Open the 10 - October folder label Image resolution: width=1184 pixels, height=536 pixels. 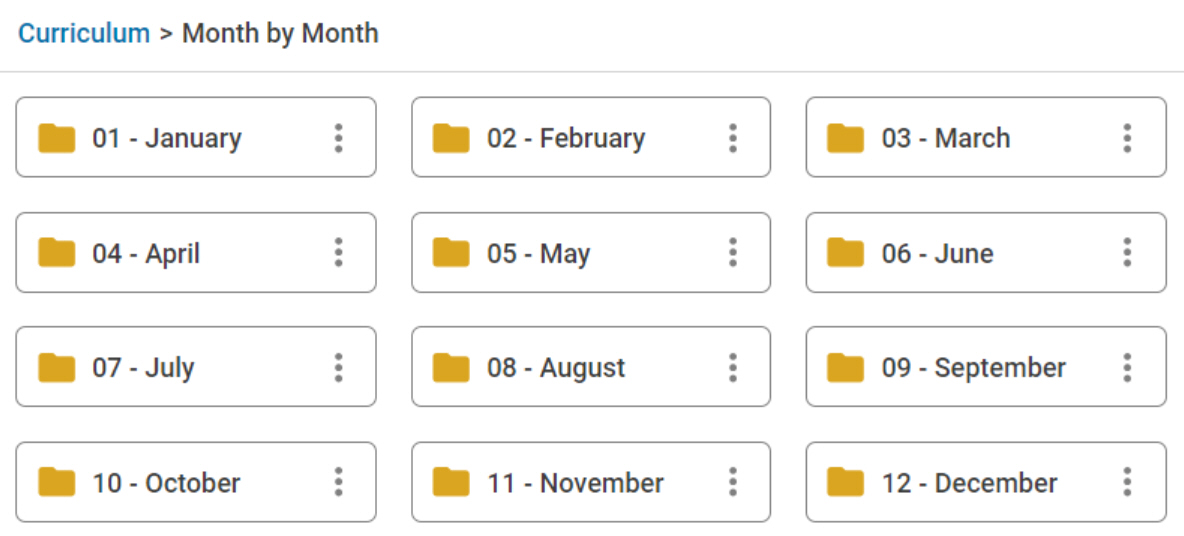coord(166,483)
